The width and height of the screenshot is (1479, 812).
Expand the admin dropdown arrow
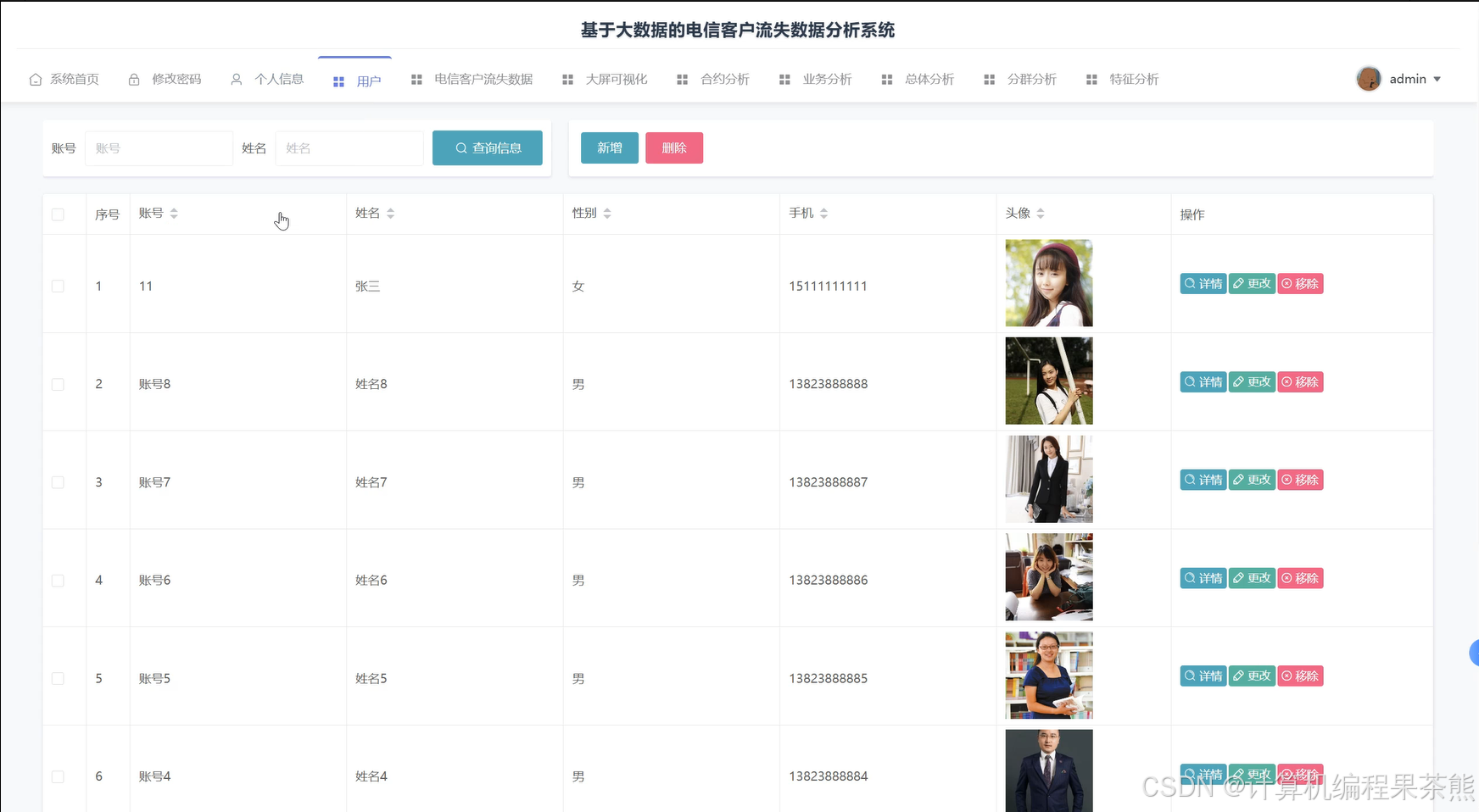click(1437, 79)
